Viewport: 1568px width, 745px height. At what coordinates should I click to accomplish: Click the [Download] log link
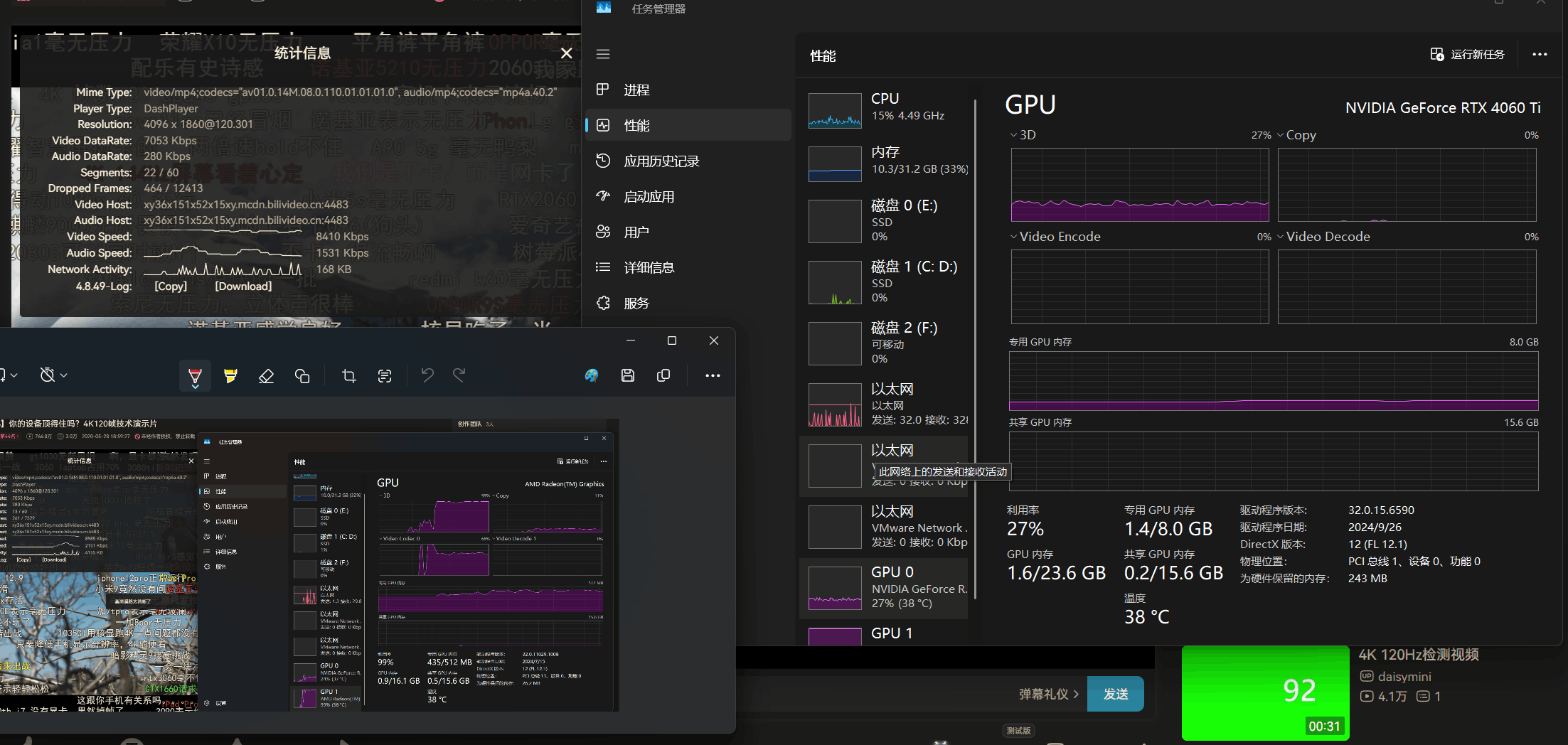coord(243,286)
